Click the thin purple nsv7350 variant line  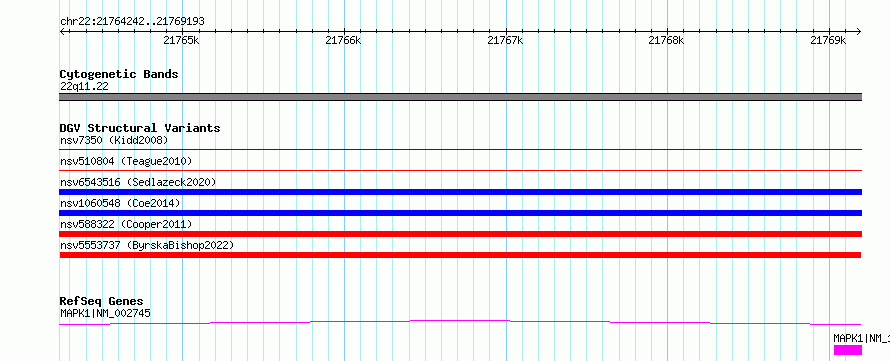tap(460, 149)
